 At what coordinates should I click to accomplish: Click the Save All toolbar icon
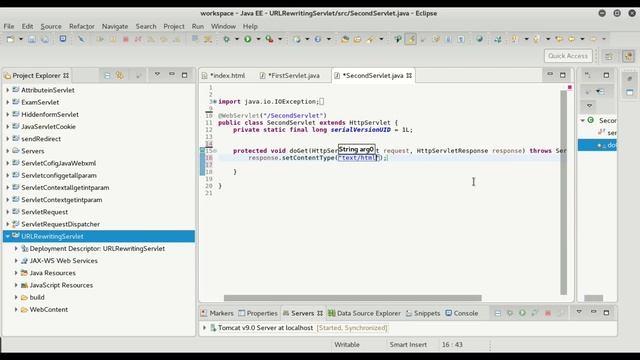44,39
